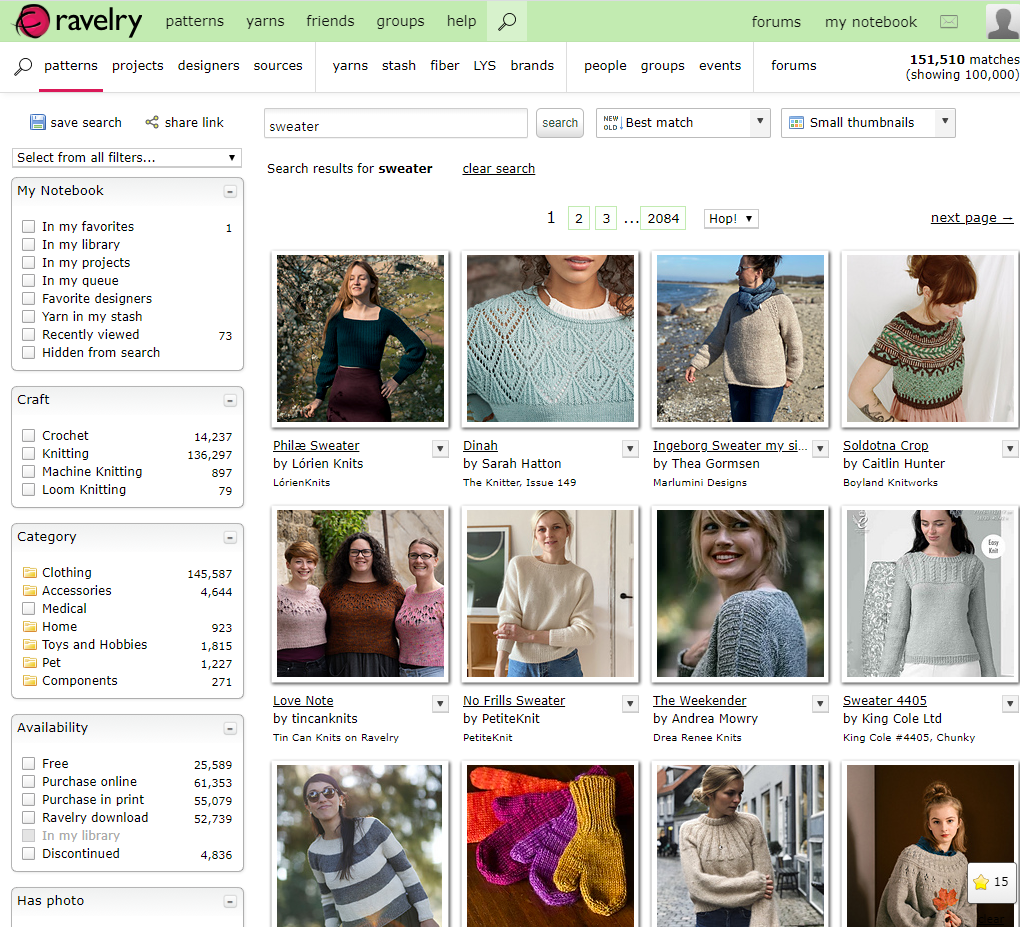Open the Philæ Sweater action arrow
The height and width of the screenshot is (927, 1020).
(x=440, y=448)
